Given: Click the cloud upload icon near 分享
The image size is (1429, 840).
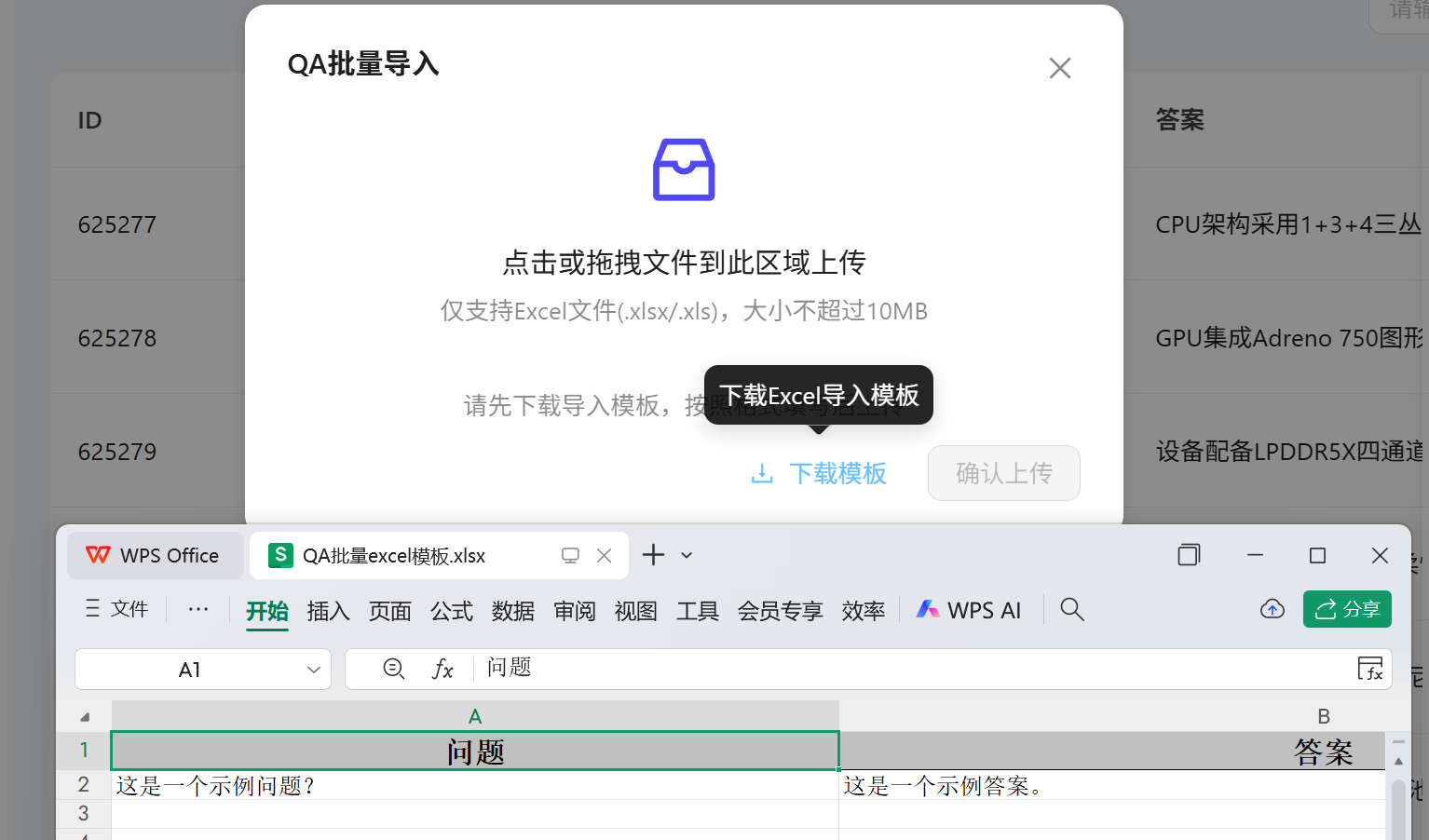Looking at the screenshot, I should [x=1272, y=609].
